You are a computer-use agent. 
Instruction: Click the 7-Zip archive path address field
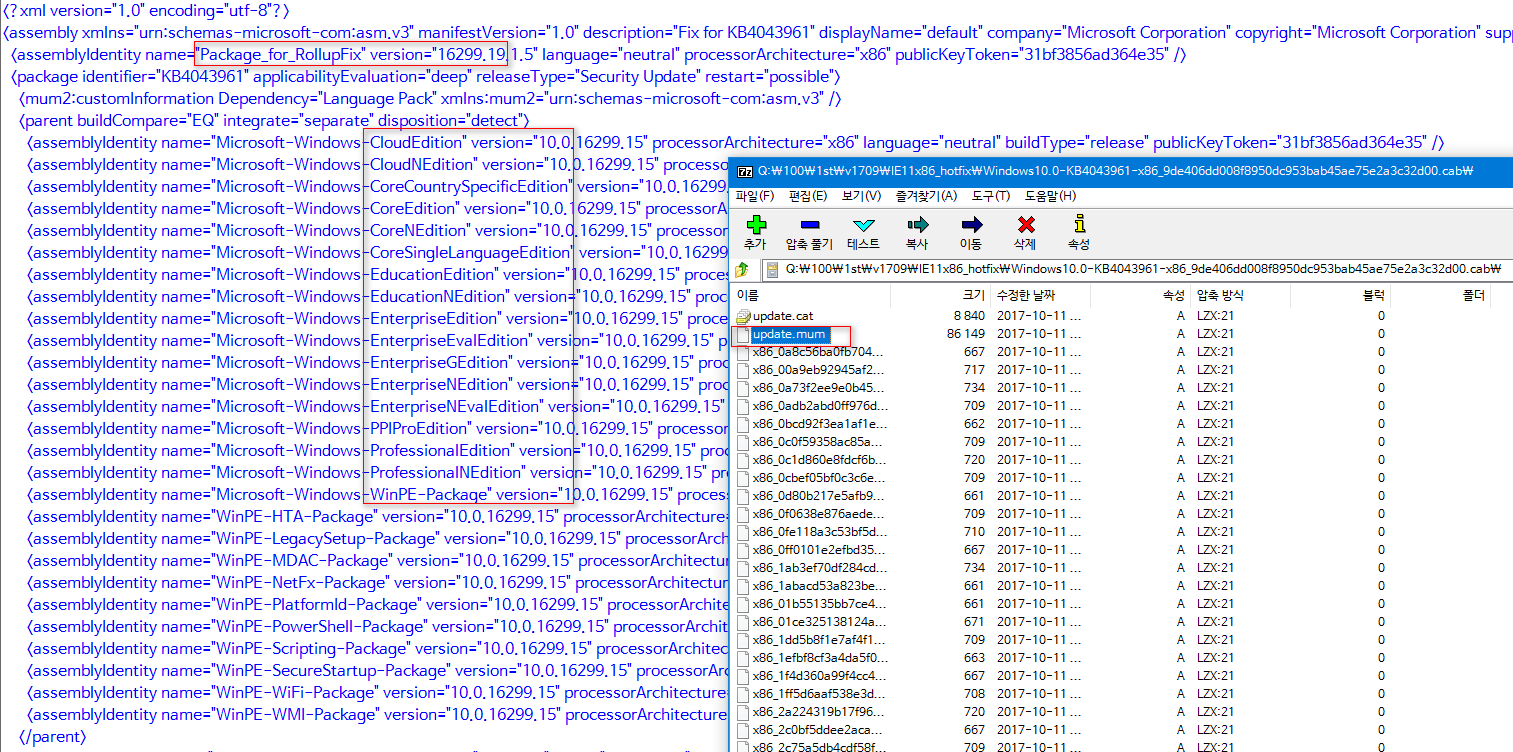click(x=1137, y=269)
